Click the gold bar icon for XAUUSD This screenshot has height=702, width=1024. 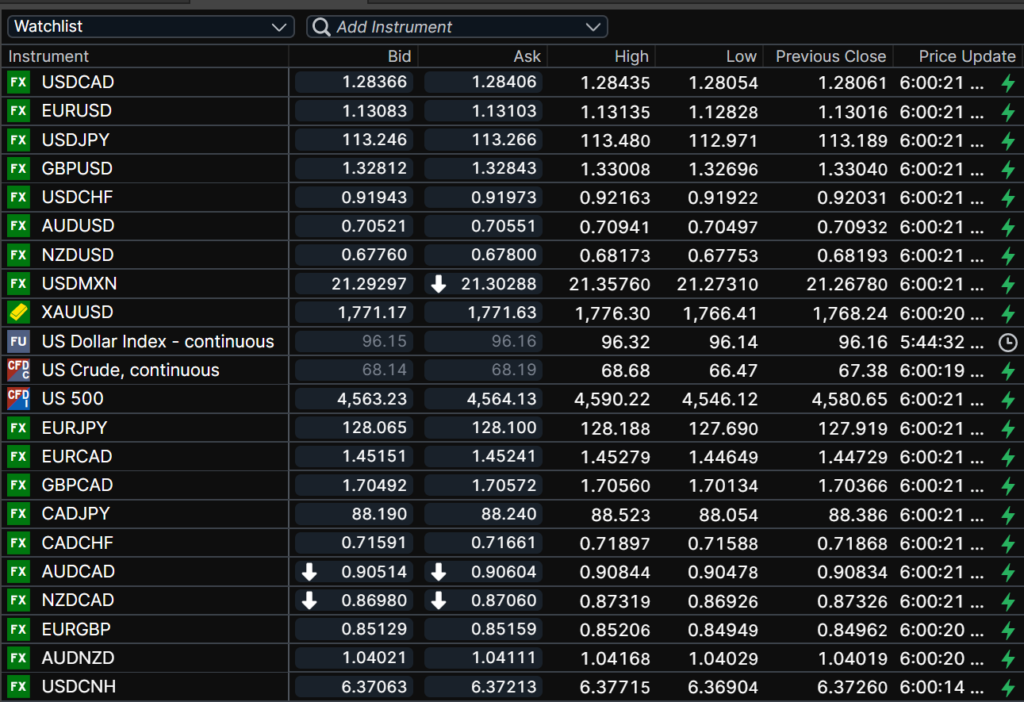(x=18, y=313)
